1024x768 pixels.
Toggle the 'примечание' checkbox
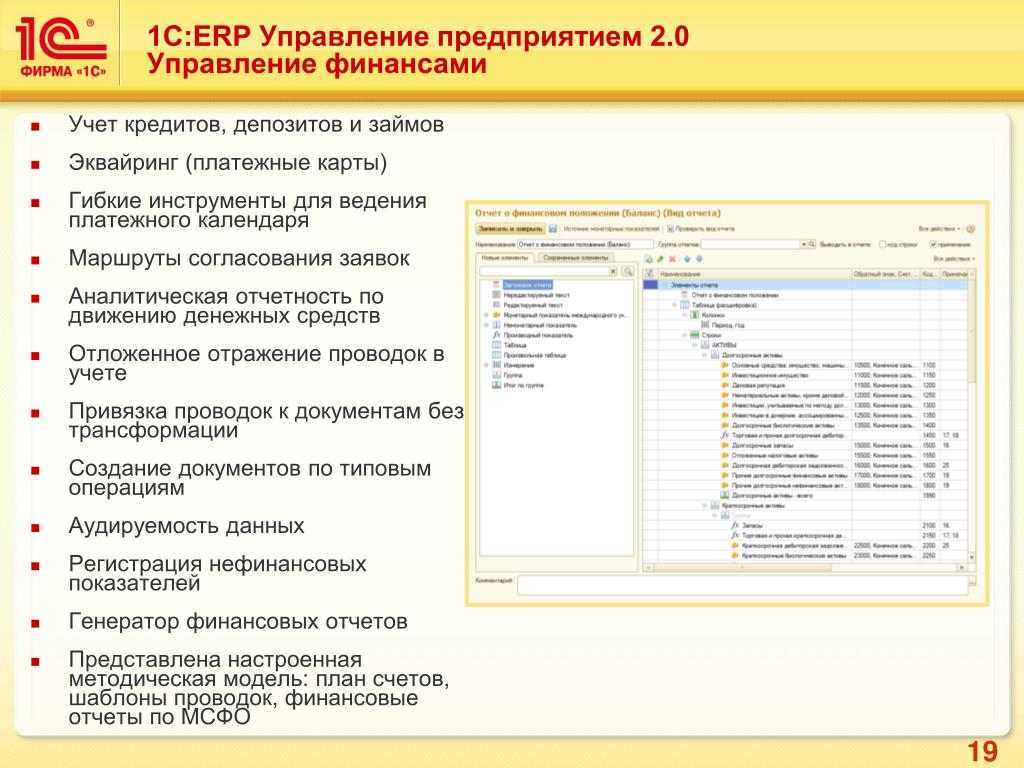pyautogui.click(x=933, y=244)
